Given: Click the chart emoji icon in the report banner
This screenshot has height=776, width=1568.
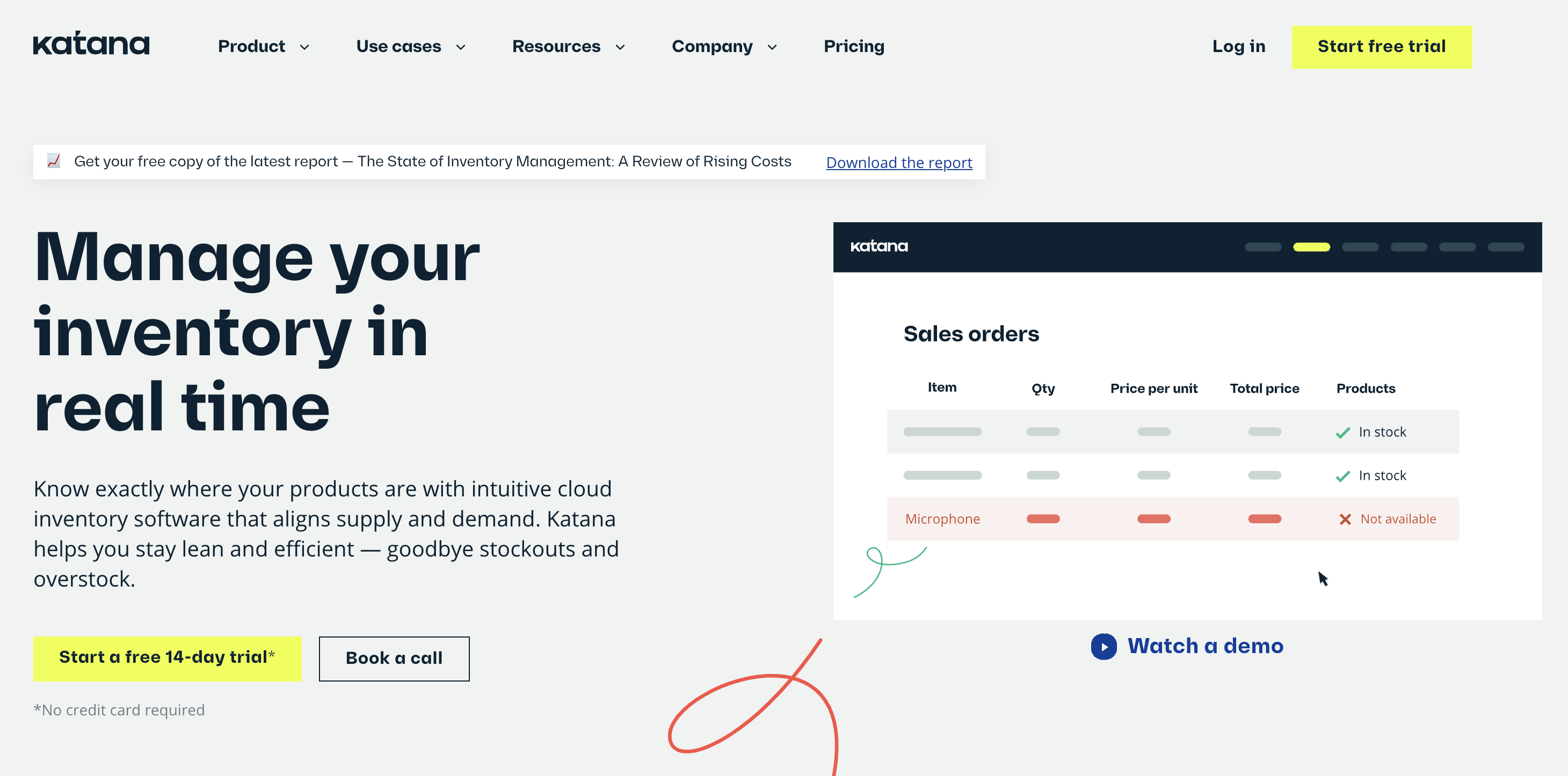Looking at the screenshot, I should tap(54, 160).
